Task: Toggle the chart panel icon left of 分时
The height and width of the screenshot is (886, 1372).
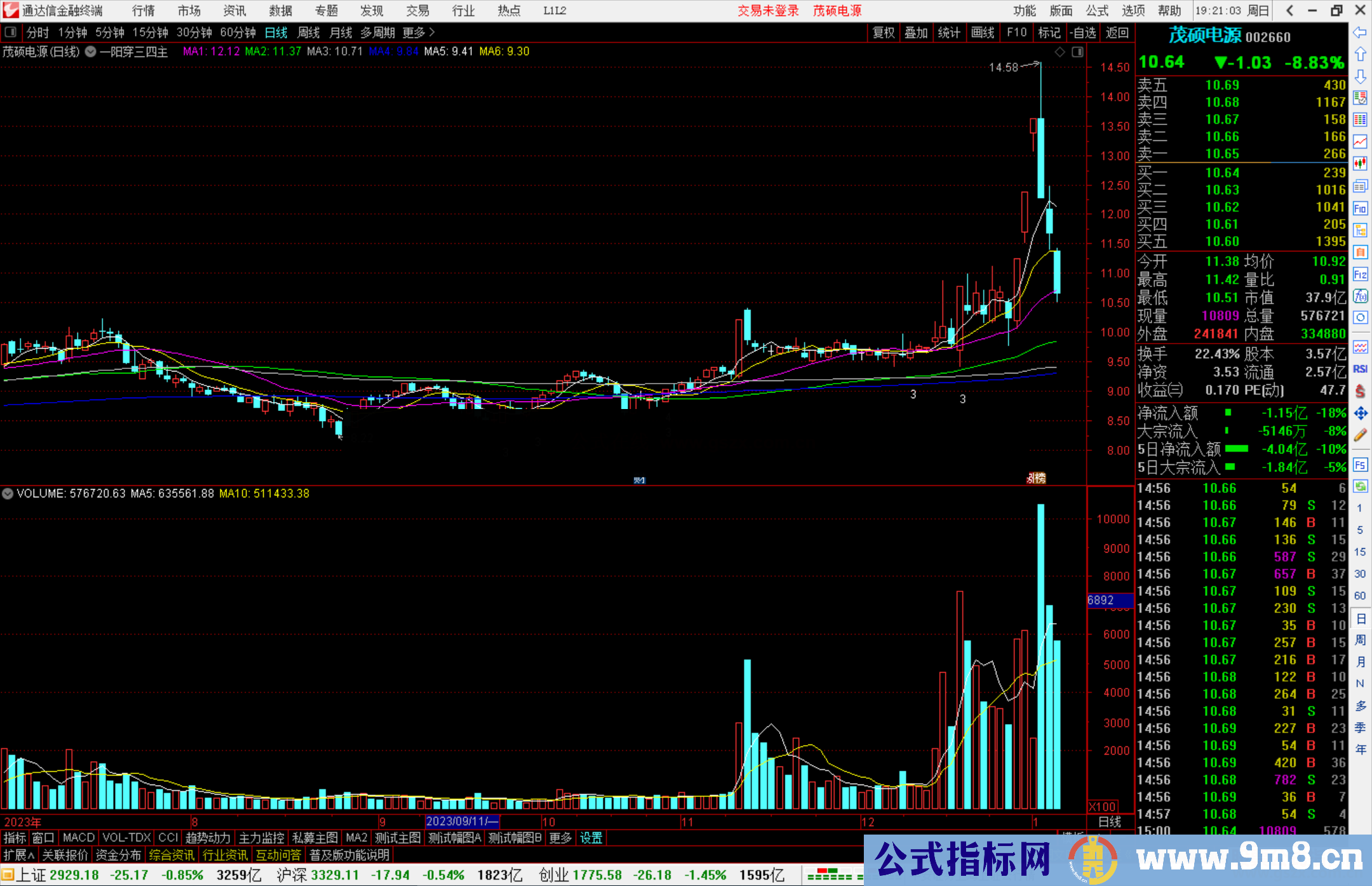Action: click(x=11, y=32)
